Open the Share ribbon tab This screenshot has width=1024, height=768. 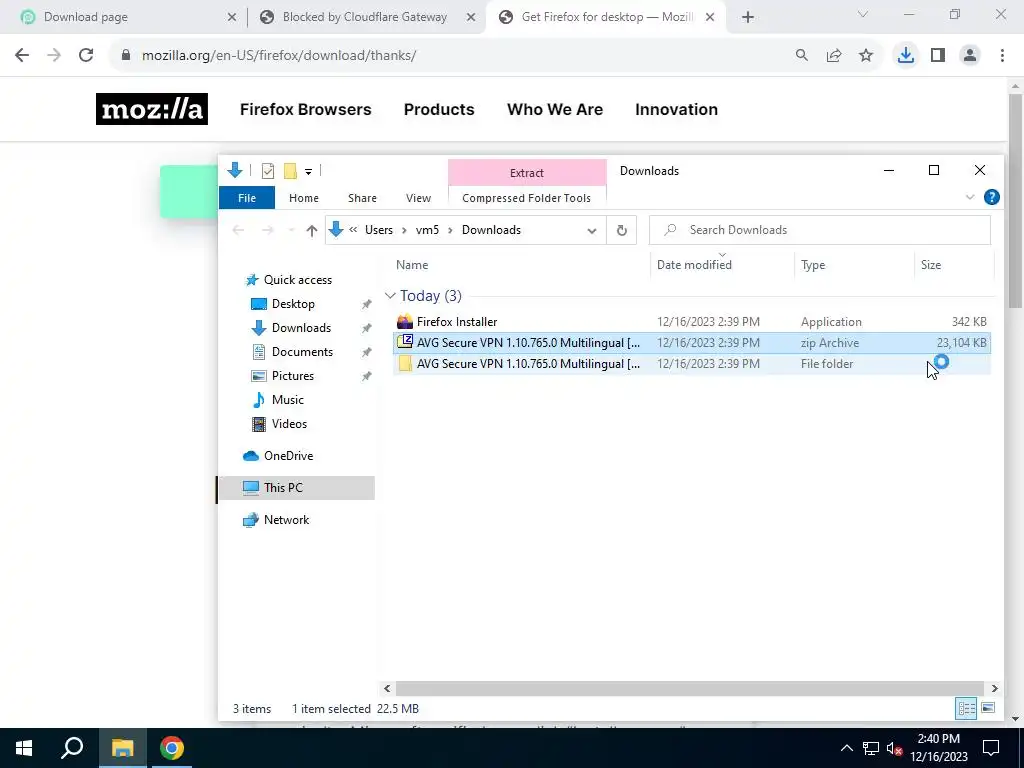362,198
